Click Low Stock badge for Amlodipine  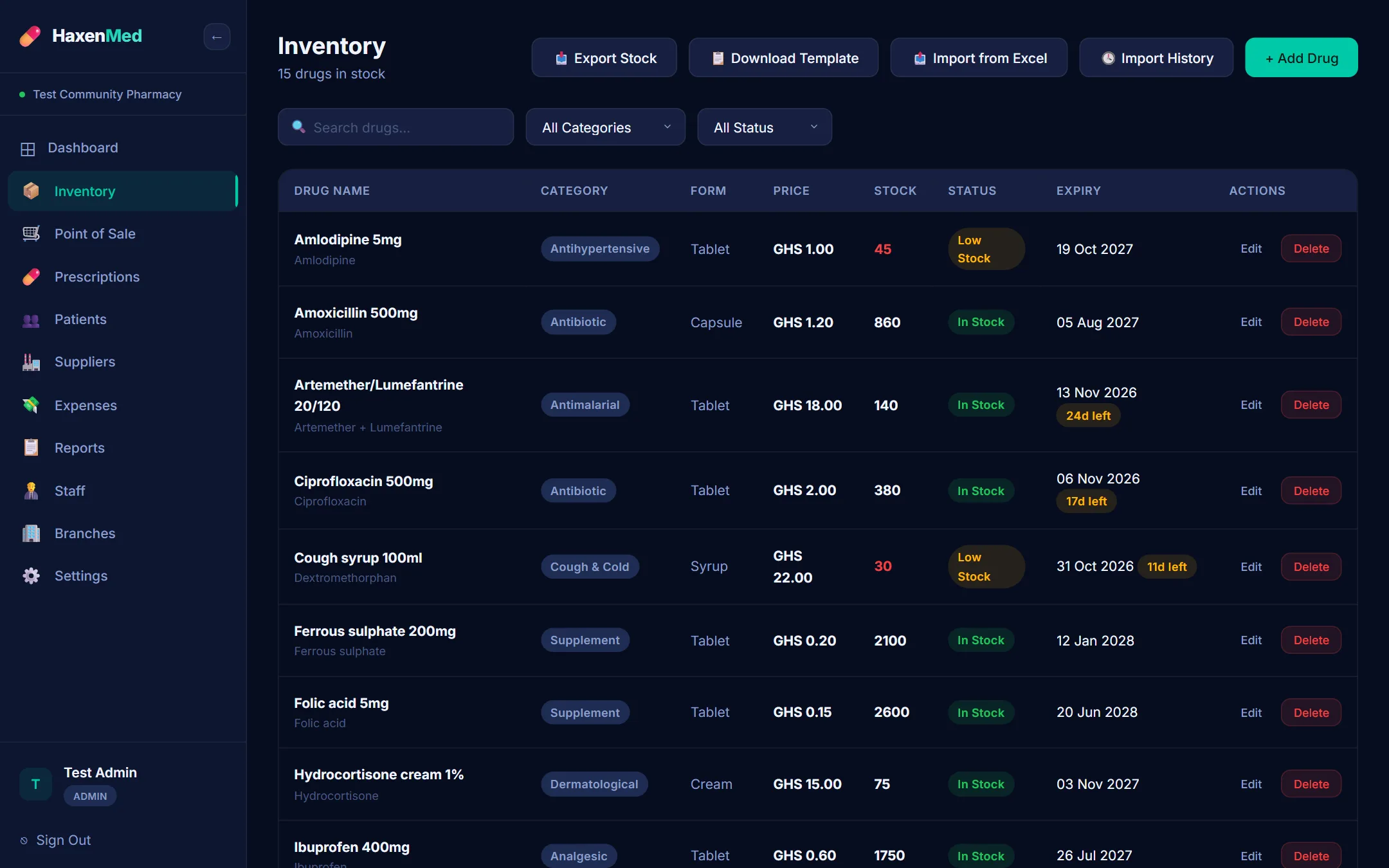(986, 249)
